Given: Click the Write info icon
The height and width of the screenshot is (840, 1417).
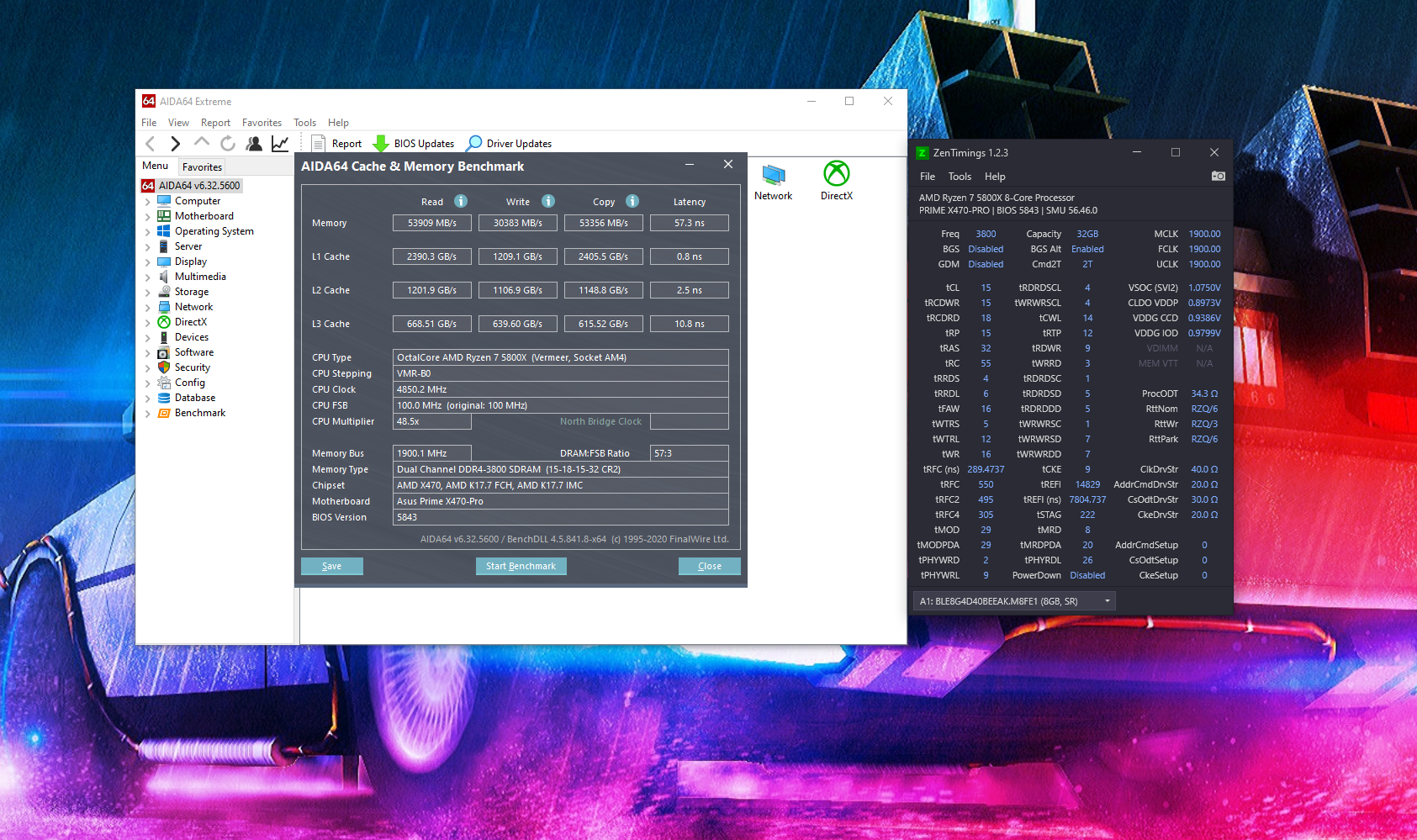Looking at the screenshot, I should pyautogui.click(x=548, y=201).
